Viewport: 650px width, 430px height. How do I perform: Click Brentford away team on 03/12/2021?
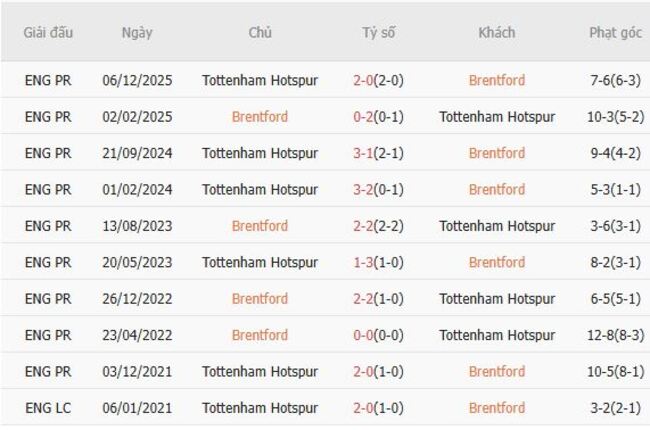click(x=496, y=371)
